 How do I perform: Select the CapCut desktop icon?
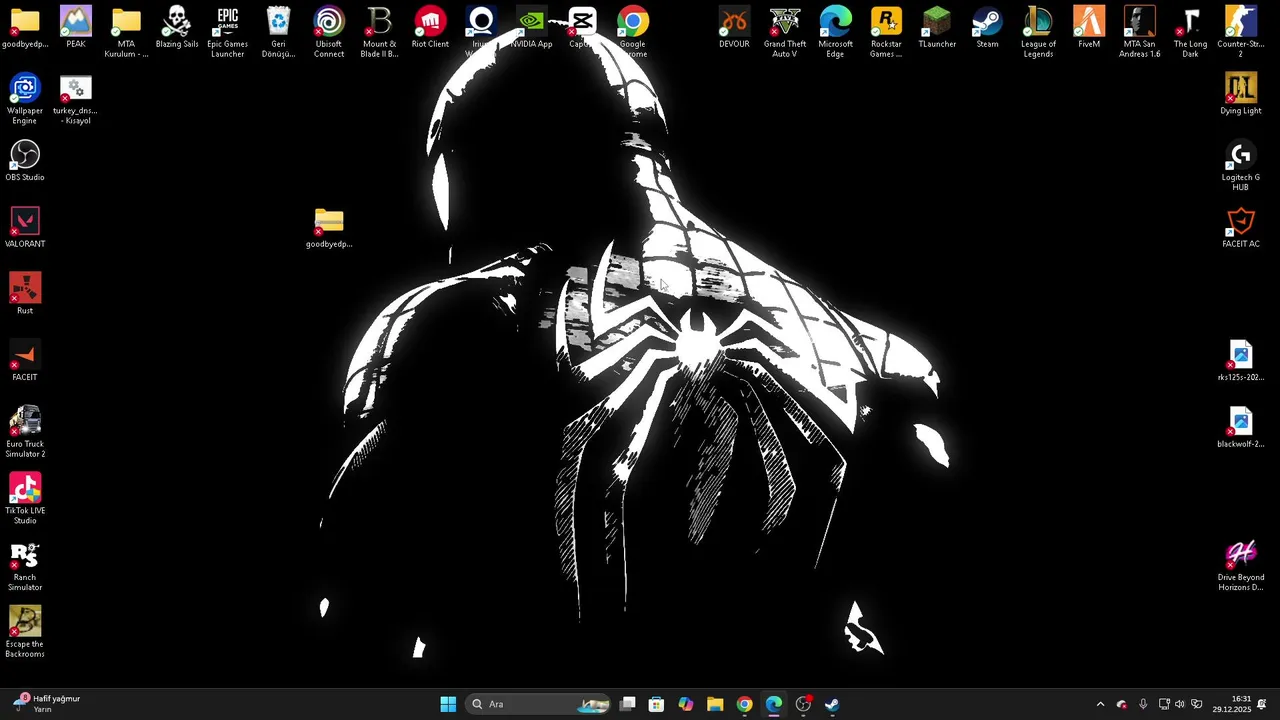pyautogui.click(x=582, y=28)
